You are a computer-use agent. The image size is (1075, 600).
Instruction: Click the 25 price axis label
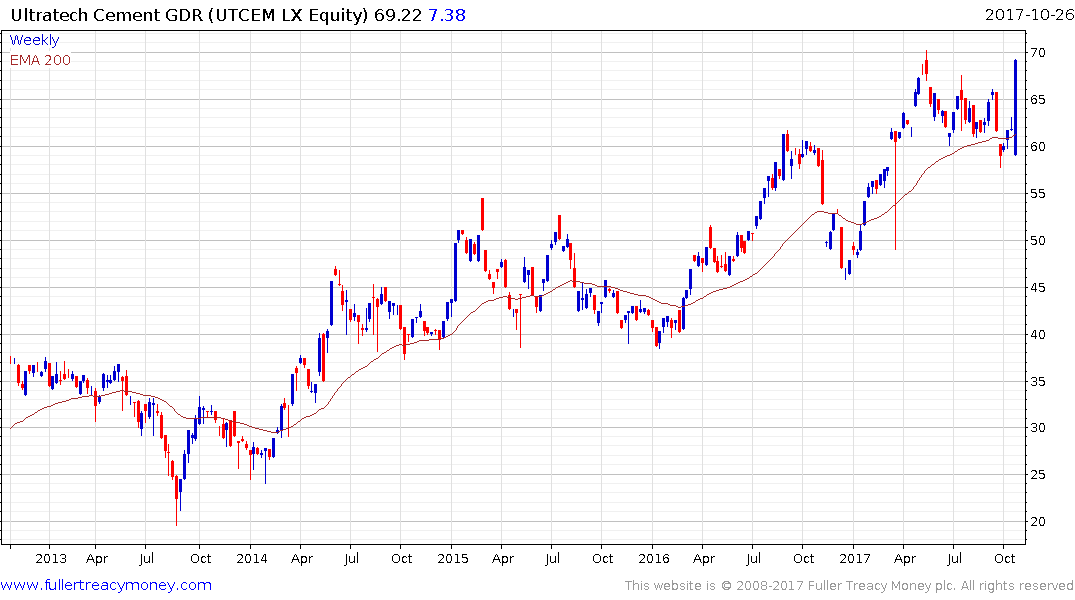1037,475
